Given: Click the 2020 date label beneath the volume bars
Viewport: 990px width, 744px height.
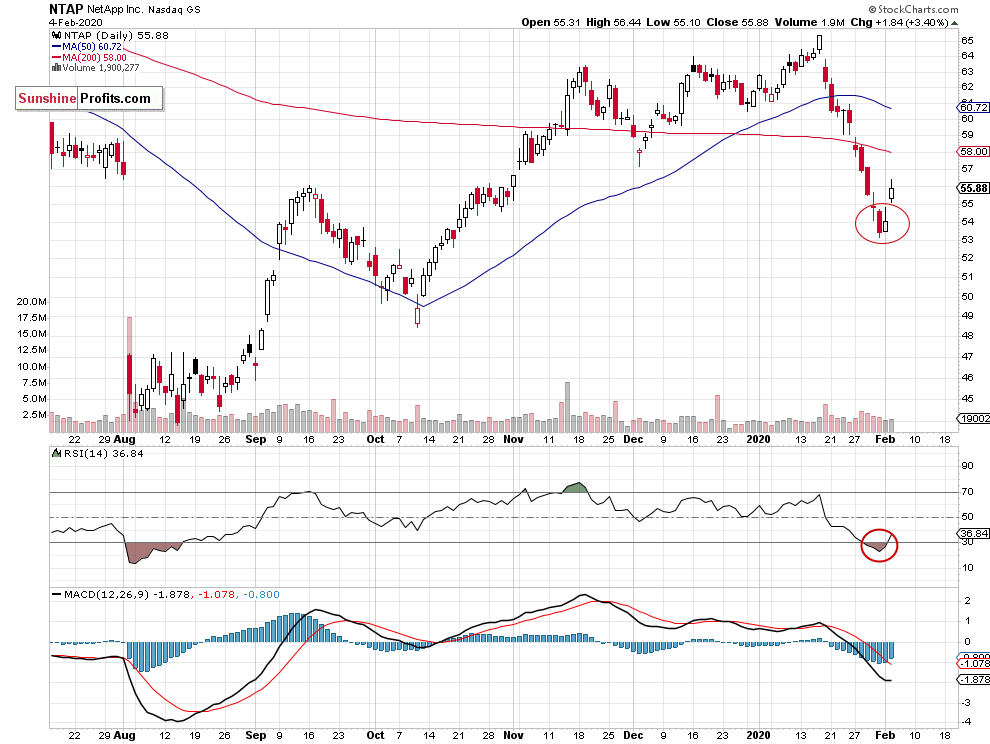Looking at the screenshot, I should pyautogui.click(x=758, y=439).
